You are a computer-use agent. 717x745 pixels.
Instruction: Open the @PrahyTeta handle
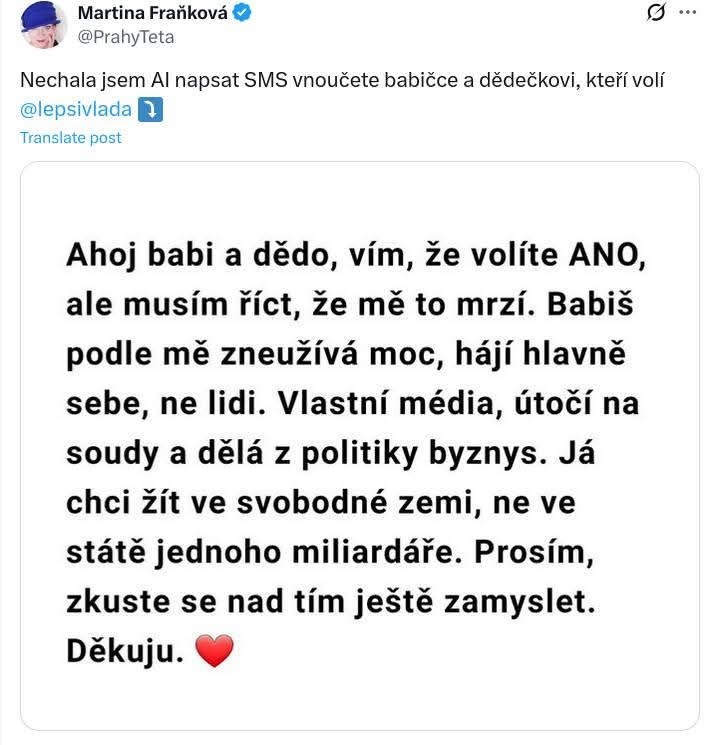point(126,37)
